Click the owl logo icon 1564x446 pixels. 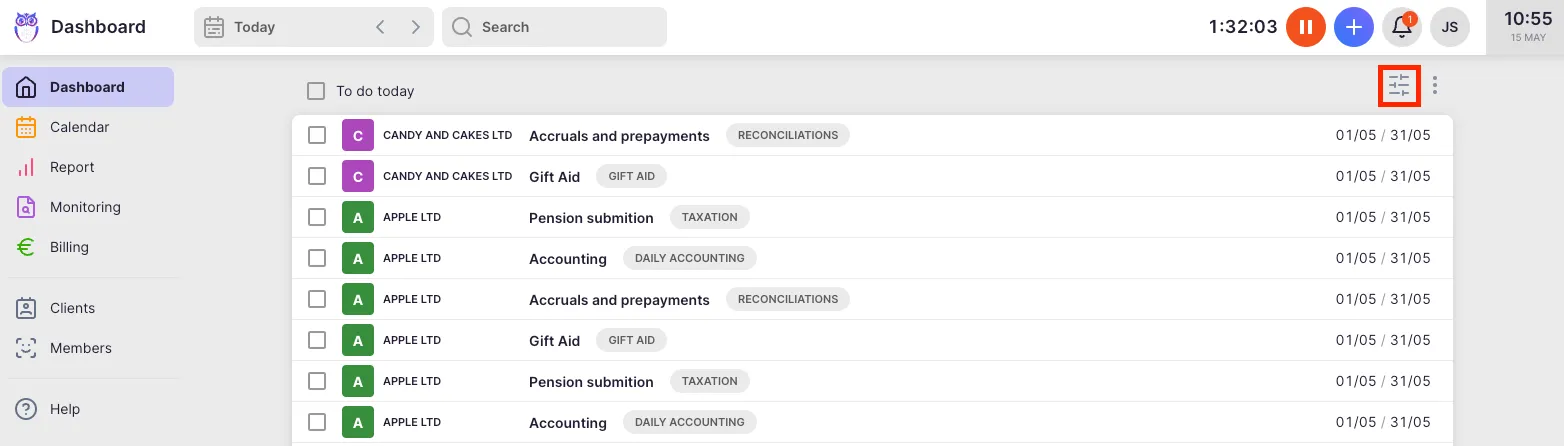click(x=26, y=27)
